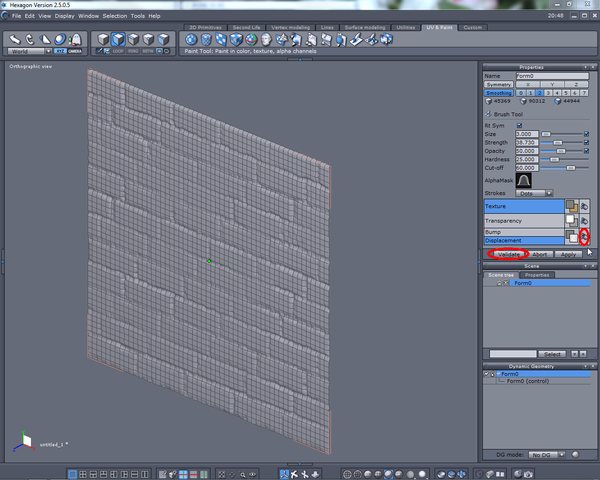Switch to the 3D Primitives tab
600x480 pixels.
click(x=205, y=27)
